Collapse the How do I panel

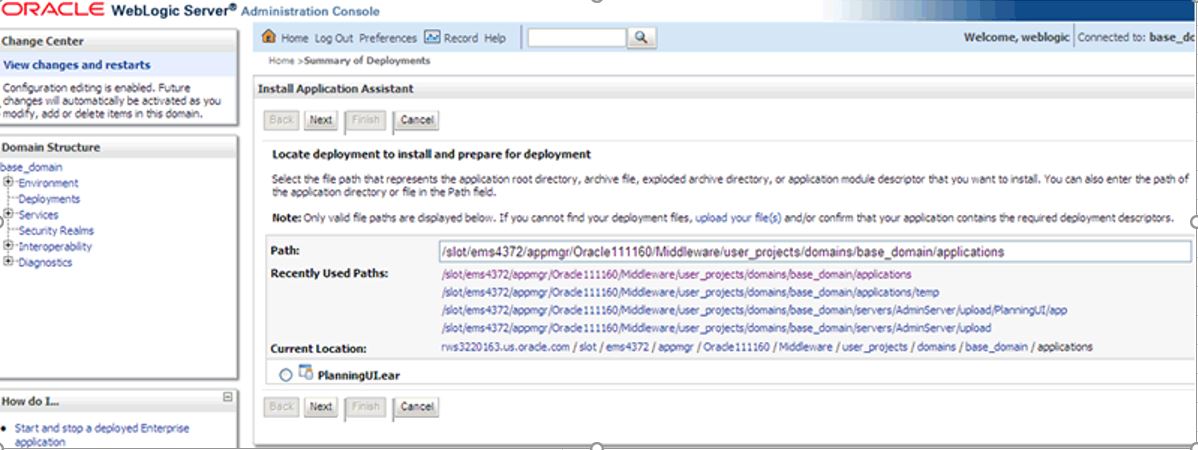(227, 397)
